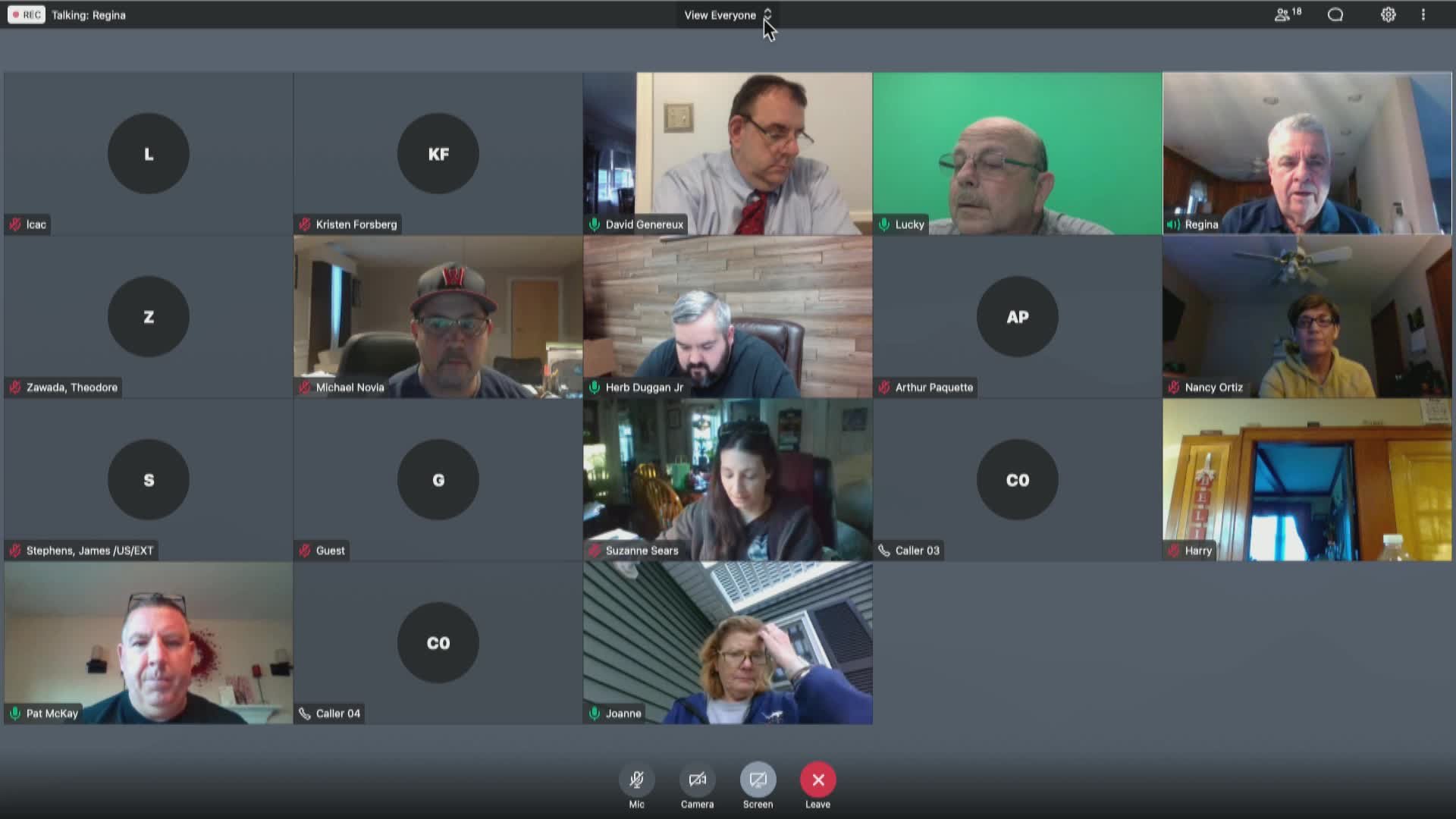Click phone icon beside Caller 04
1456x819 pixels.
[x=305, y=714]
